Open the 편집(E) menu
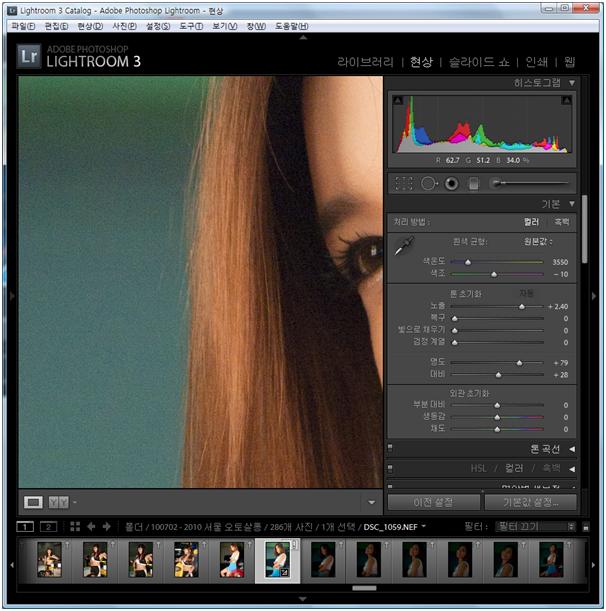Image resolution: width=606 pixels, height=611 pixels. pos(57,26)
